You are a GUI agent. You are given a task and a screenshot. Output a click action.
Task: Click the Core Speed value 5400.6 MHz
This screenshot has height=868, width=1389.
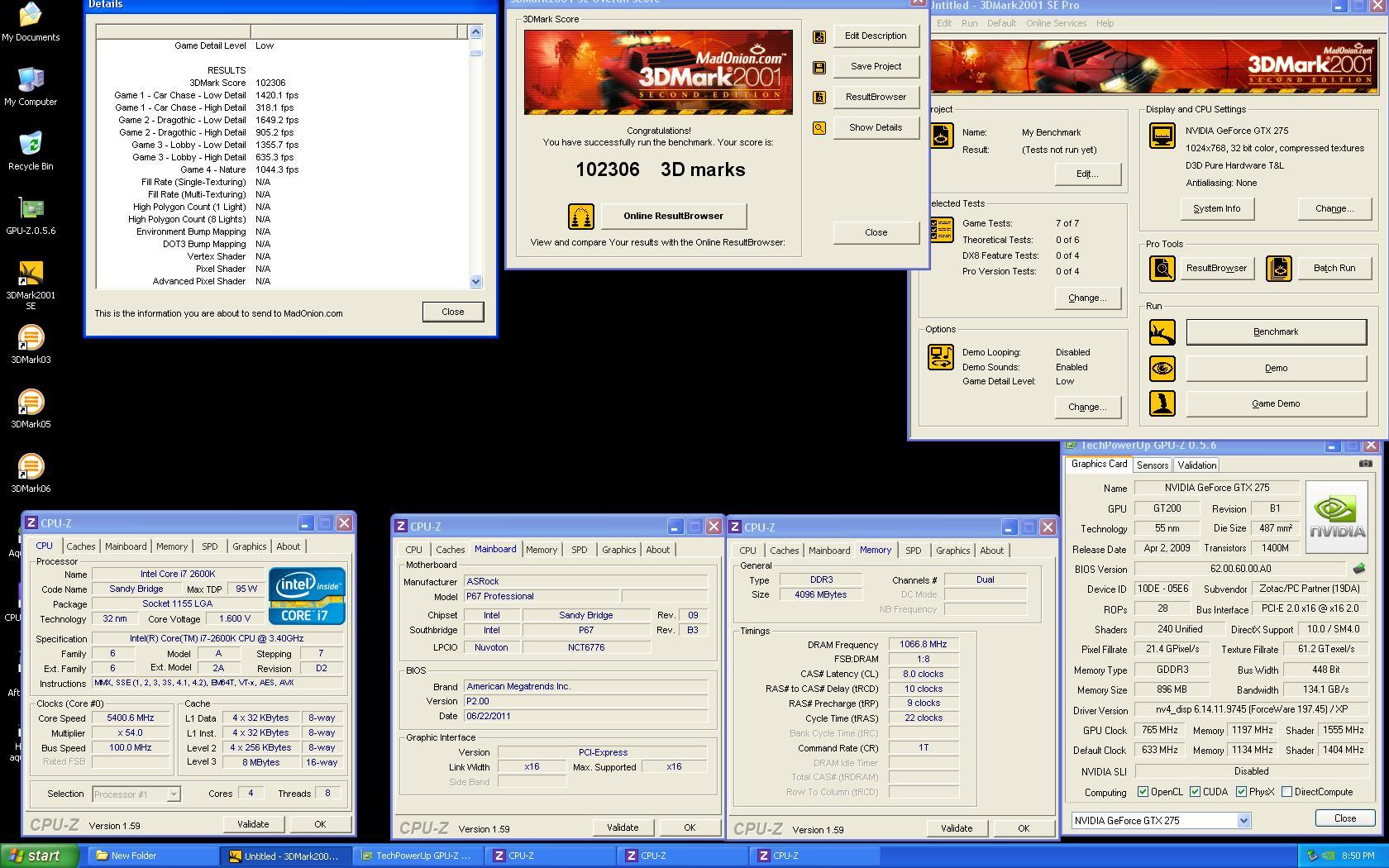(131, 718)
